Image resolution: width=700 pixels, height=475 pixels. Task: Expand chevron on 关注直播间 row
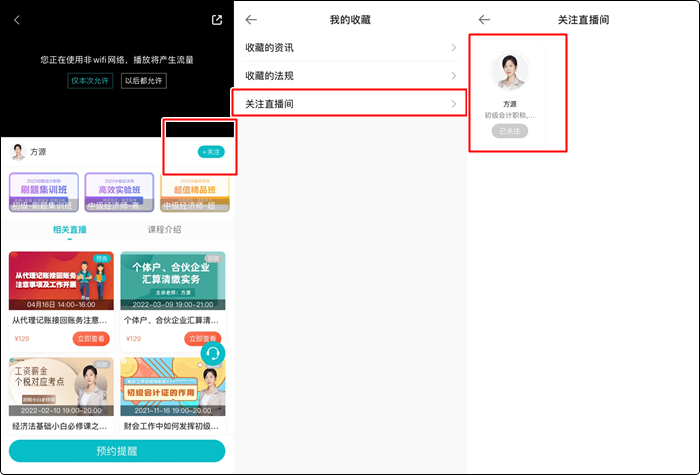pos(454,104)
